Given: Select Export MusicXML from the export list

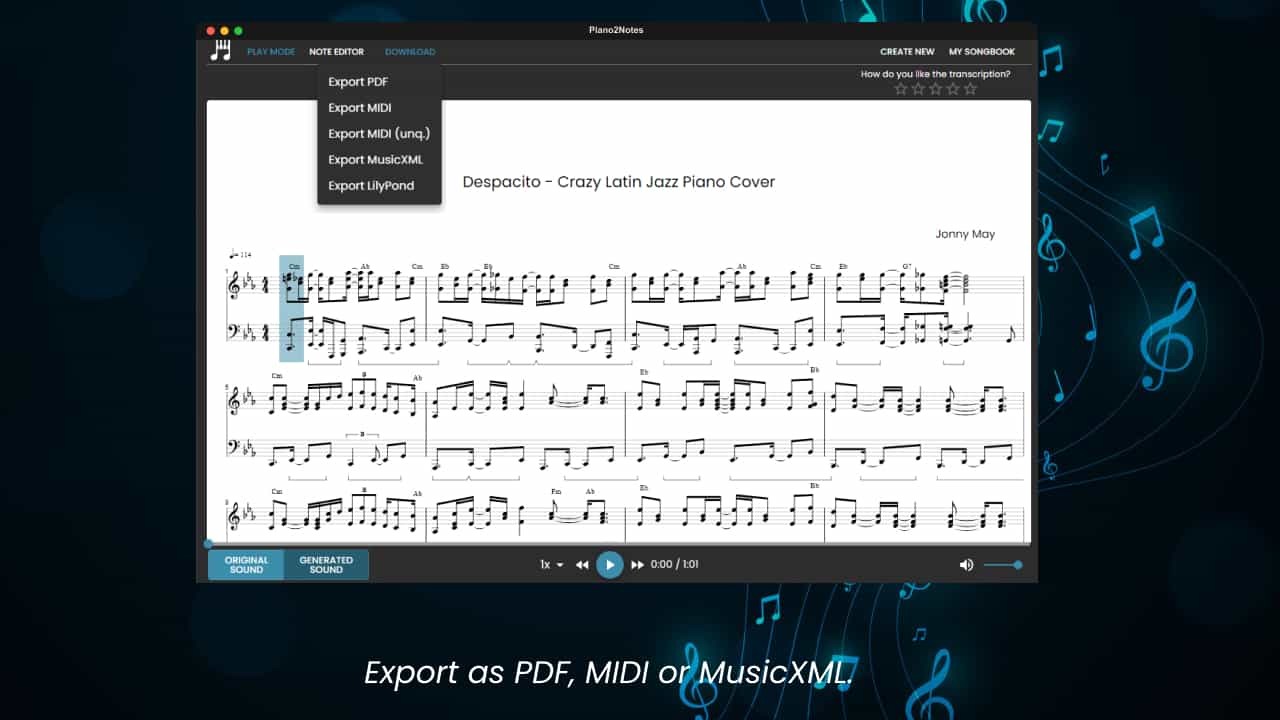Looking at the screenshot, I should click(375, 159).
